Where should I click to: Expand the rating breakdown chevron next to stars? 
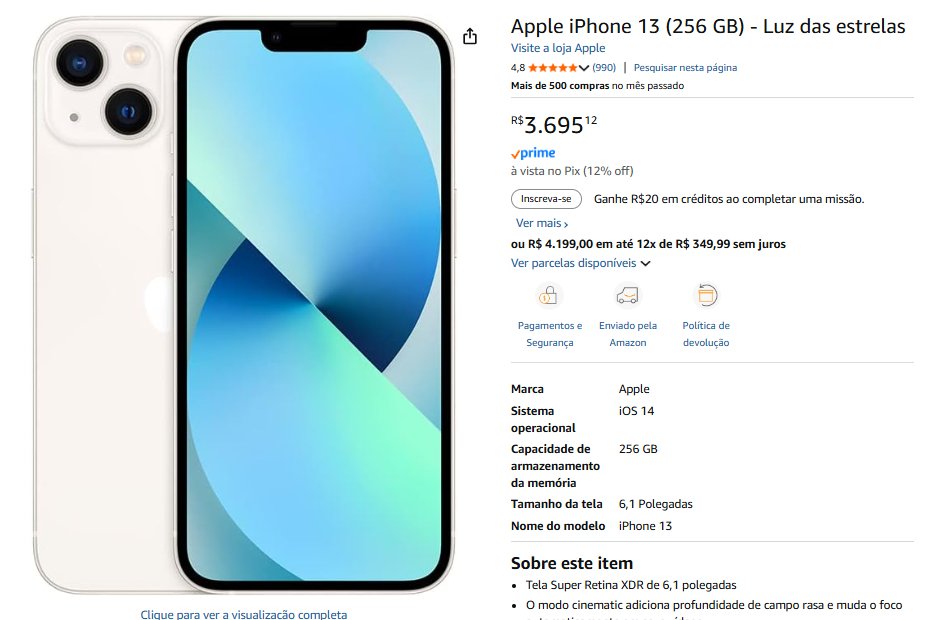584,68
